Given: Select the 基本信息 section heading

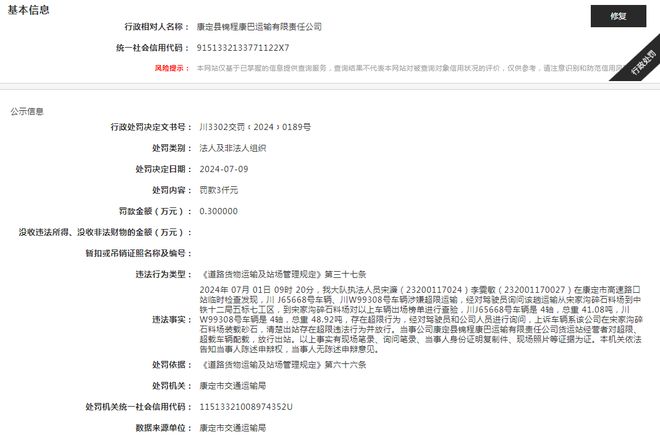Looking at the screenshot, I should coord(29,10).
